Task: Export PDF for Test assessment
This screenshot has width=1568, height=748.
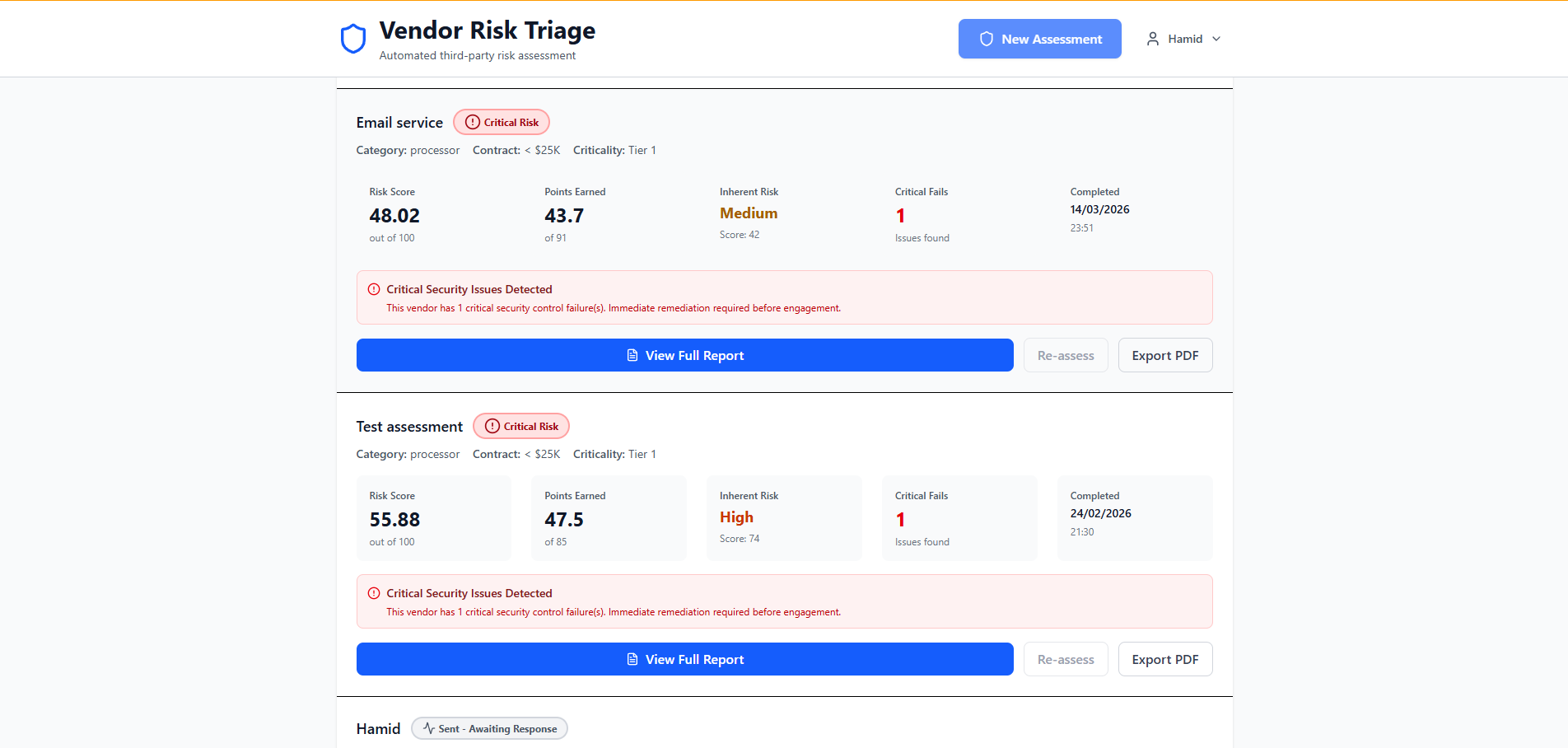Action: tap(1164, 659)
